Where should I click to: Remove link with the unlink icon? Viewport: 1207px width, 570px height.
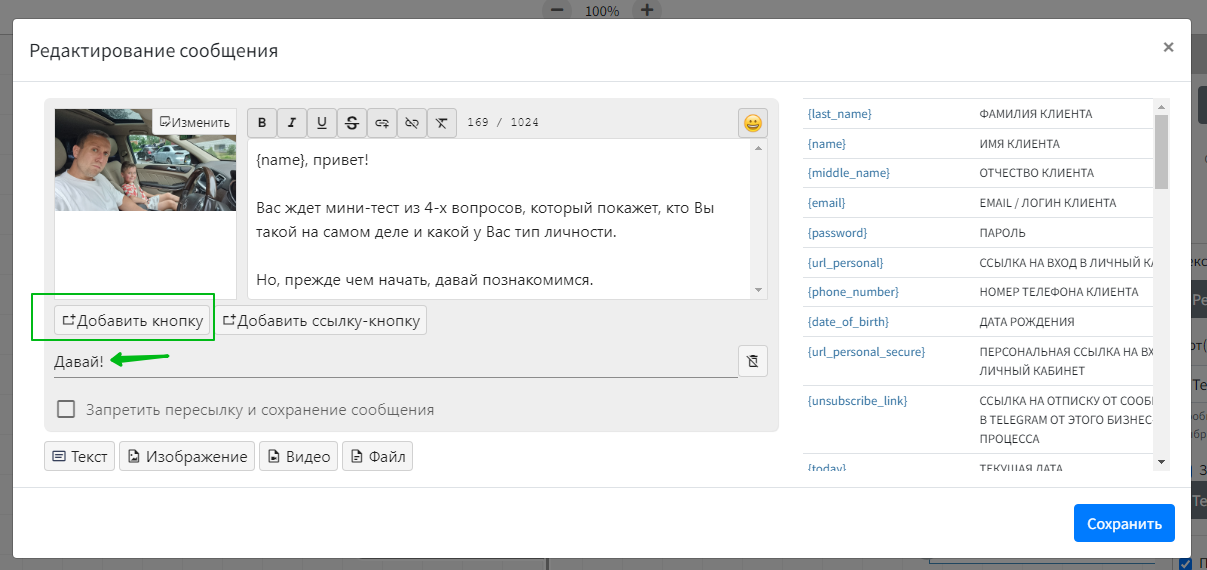click(412, 122)
